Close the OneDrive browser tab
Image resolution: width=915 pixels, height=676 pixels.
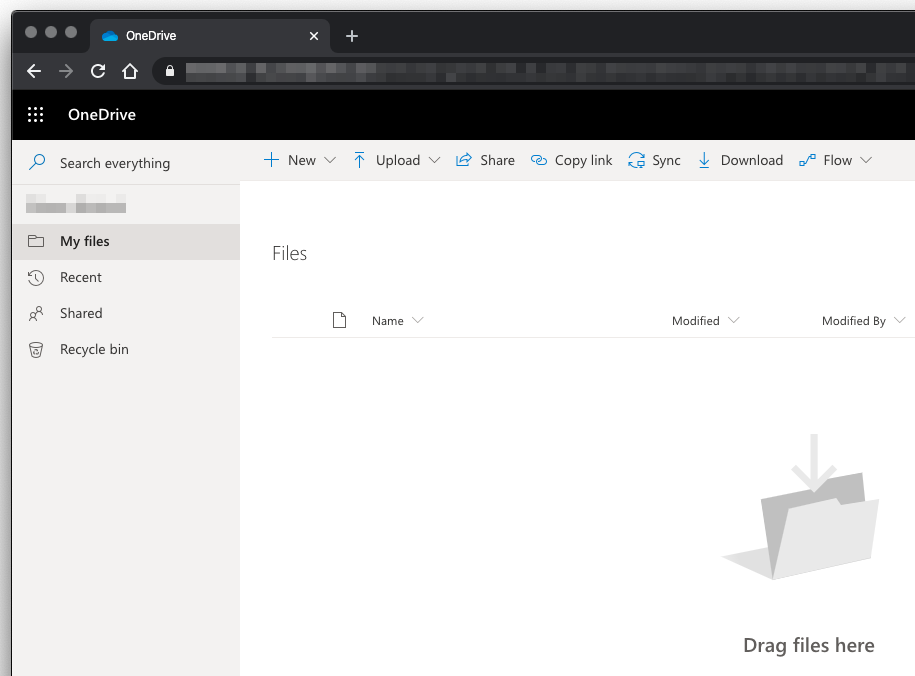[x=314, y=36]
